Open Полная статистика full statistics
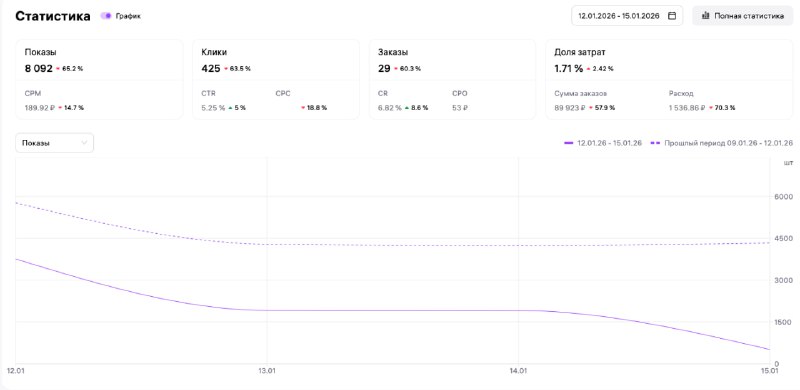The image size is (800, 390). pos(742,16)
